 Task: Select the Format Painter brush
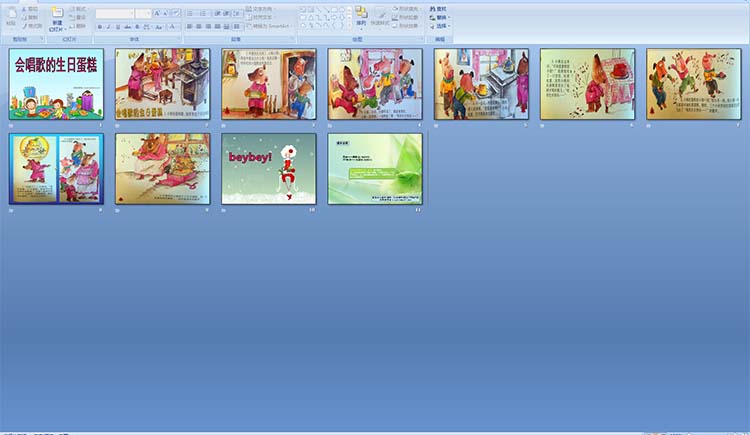click(x=23, y=26)
